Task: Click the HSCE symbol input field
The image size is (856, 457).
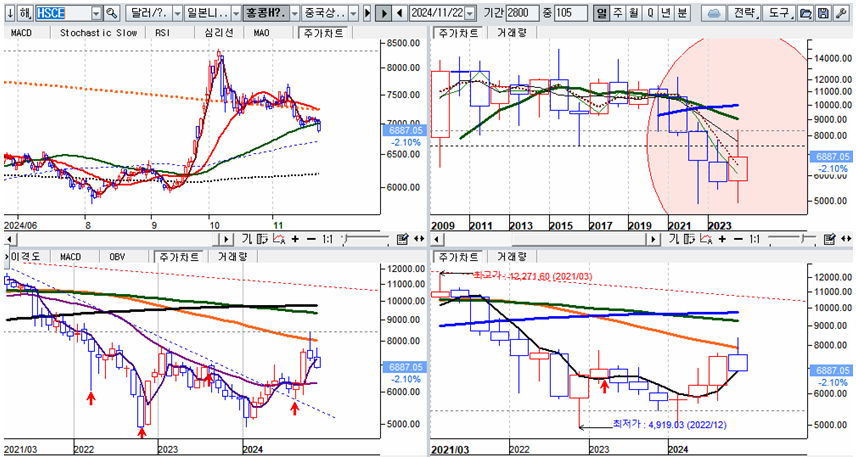Action: coord(63,13)
